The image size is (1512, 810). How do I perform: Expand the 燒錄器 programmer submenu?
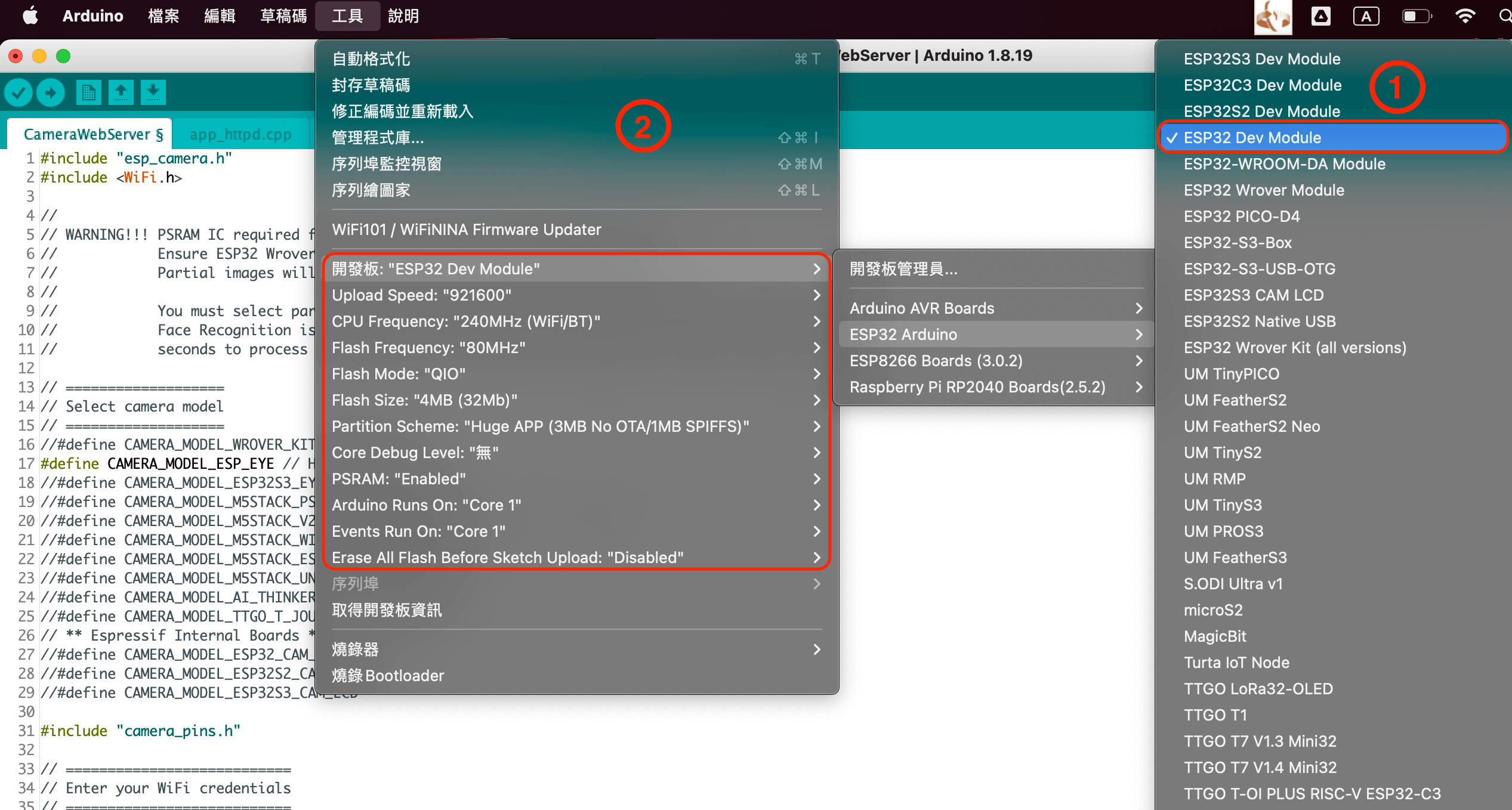point(576,650)
